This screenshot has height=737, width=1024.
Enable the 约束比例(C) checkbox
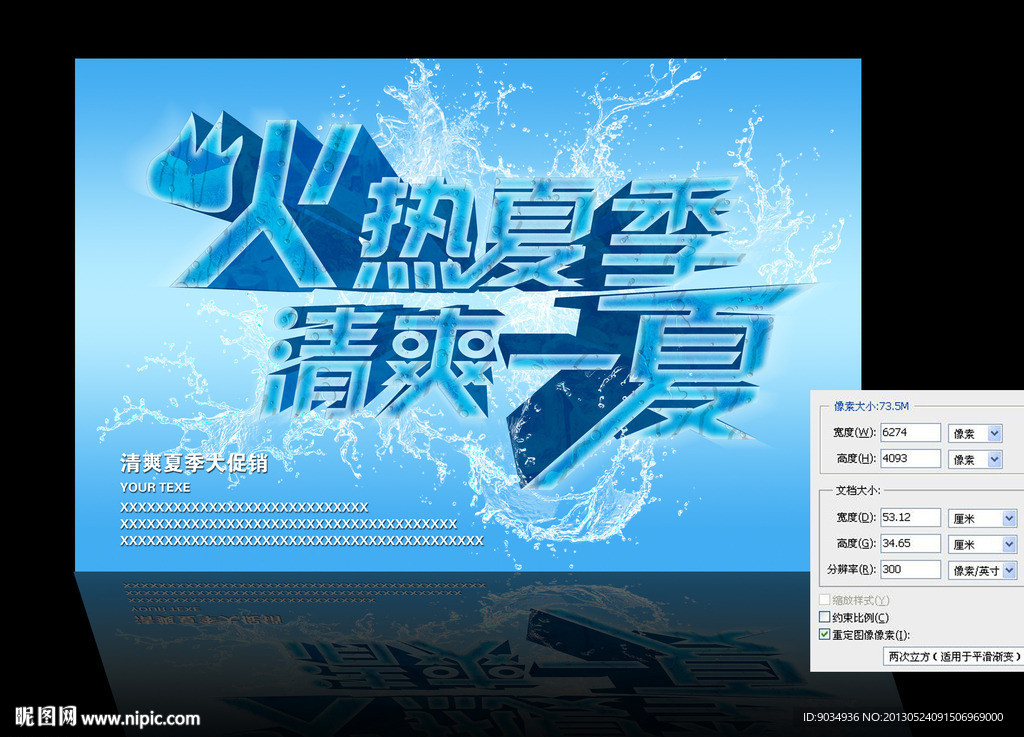pyautogui.click(x=825, y=617)
